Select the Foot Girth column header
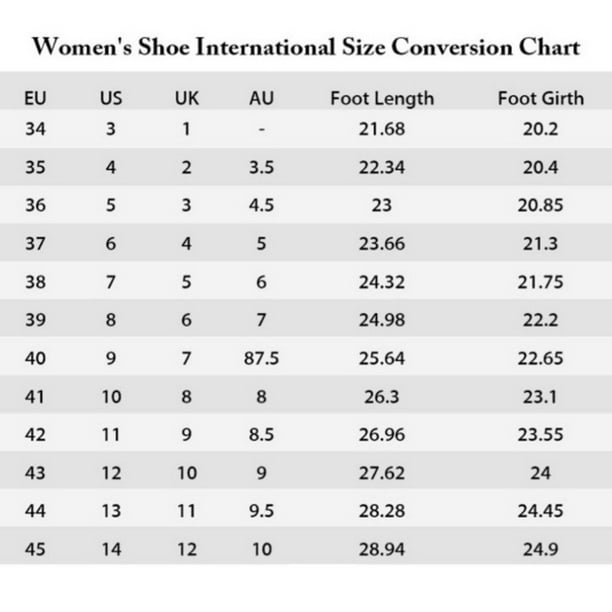 (541, 98)
